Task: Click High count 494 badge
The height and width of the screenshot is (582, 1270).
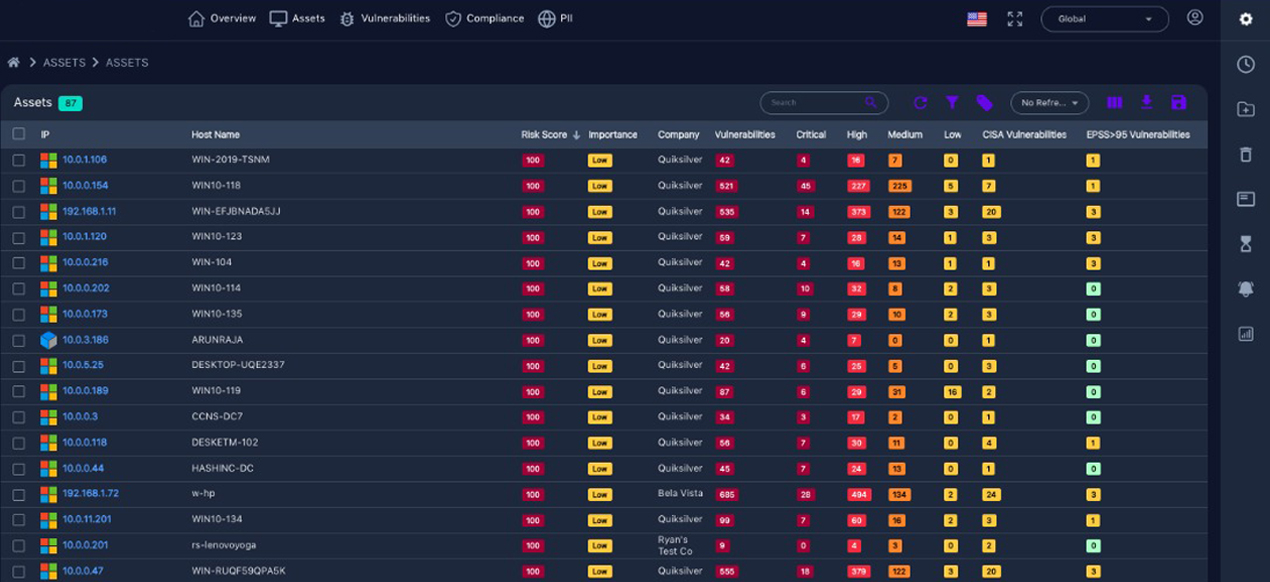Action: click(859, 494)
